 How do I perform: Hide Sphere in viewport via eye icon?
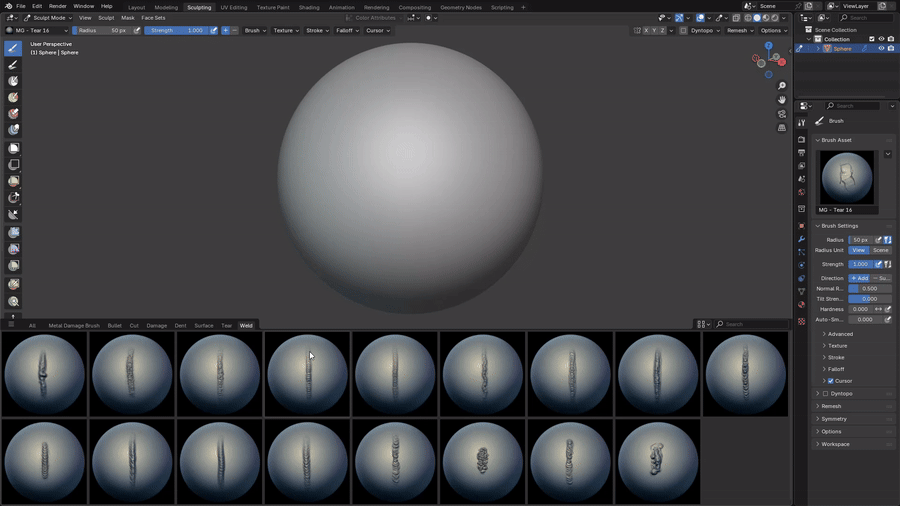click(881, 49)
